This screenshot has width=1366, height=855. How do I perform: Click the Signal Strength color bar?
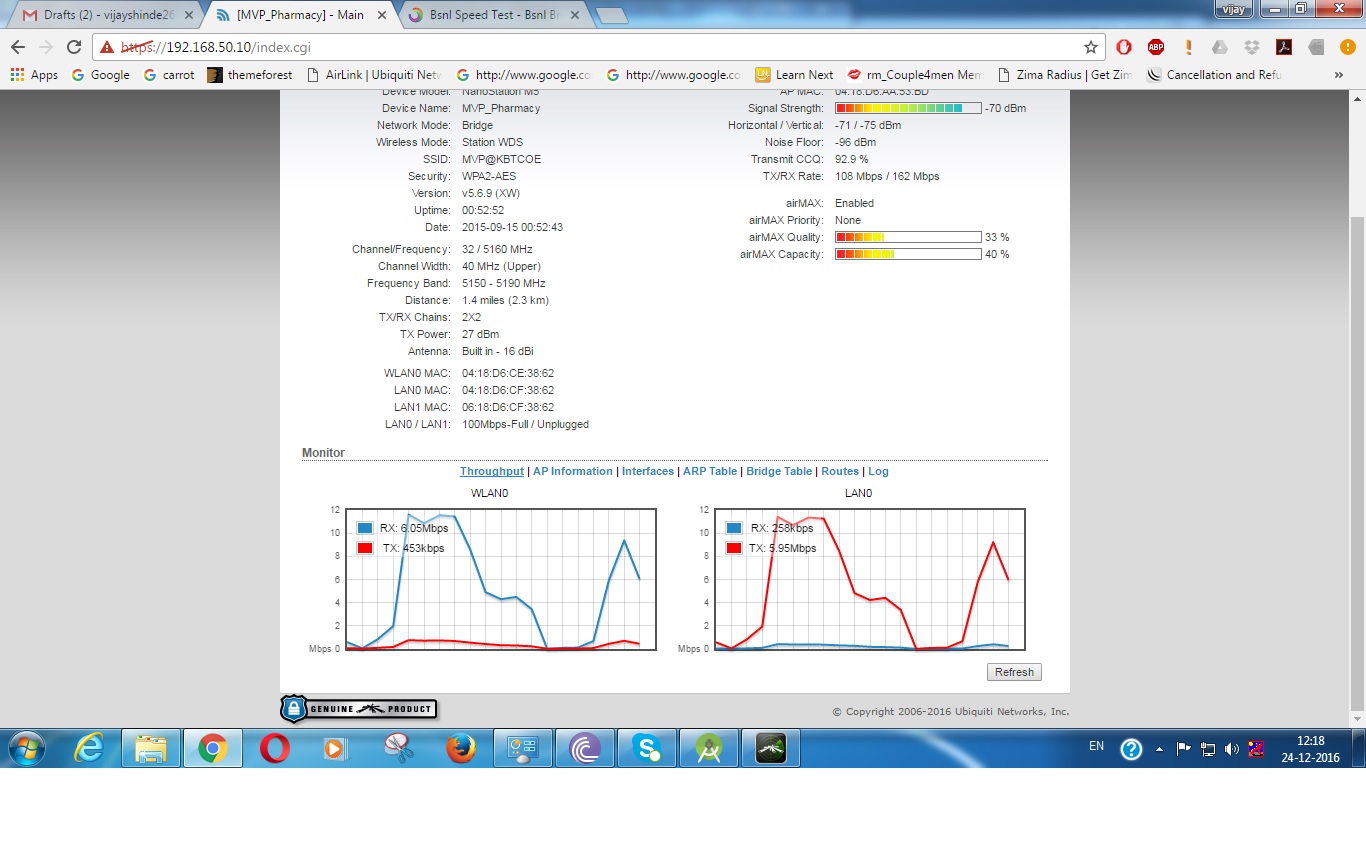pos(907,108)
